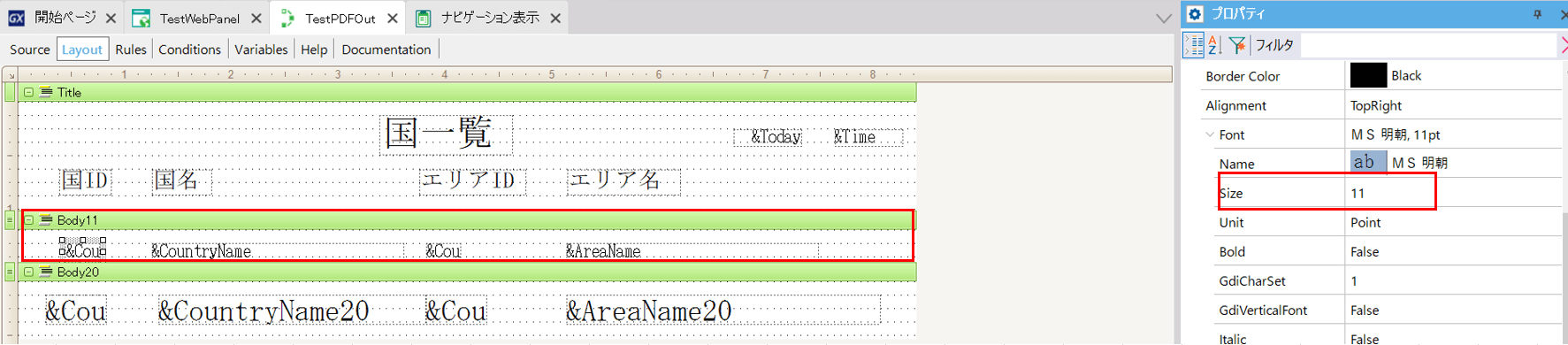The height and width of the screenshot is (345, 1568).
Task: Click the band icon on Body11 header
Action: [46, 220]
